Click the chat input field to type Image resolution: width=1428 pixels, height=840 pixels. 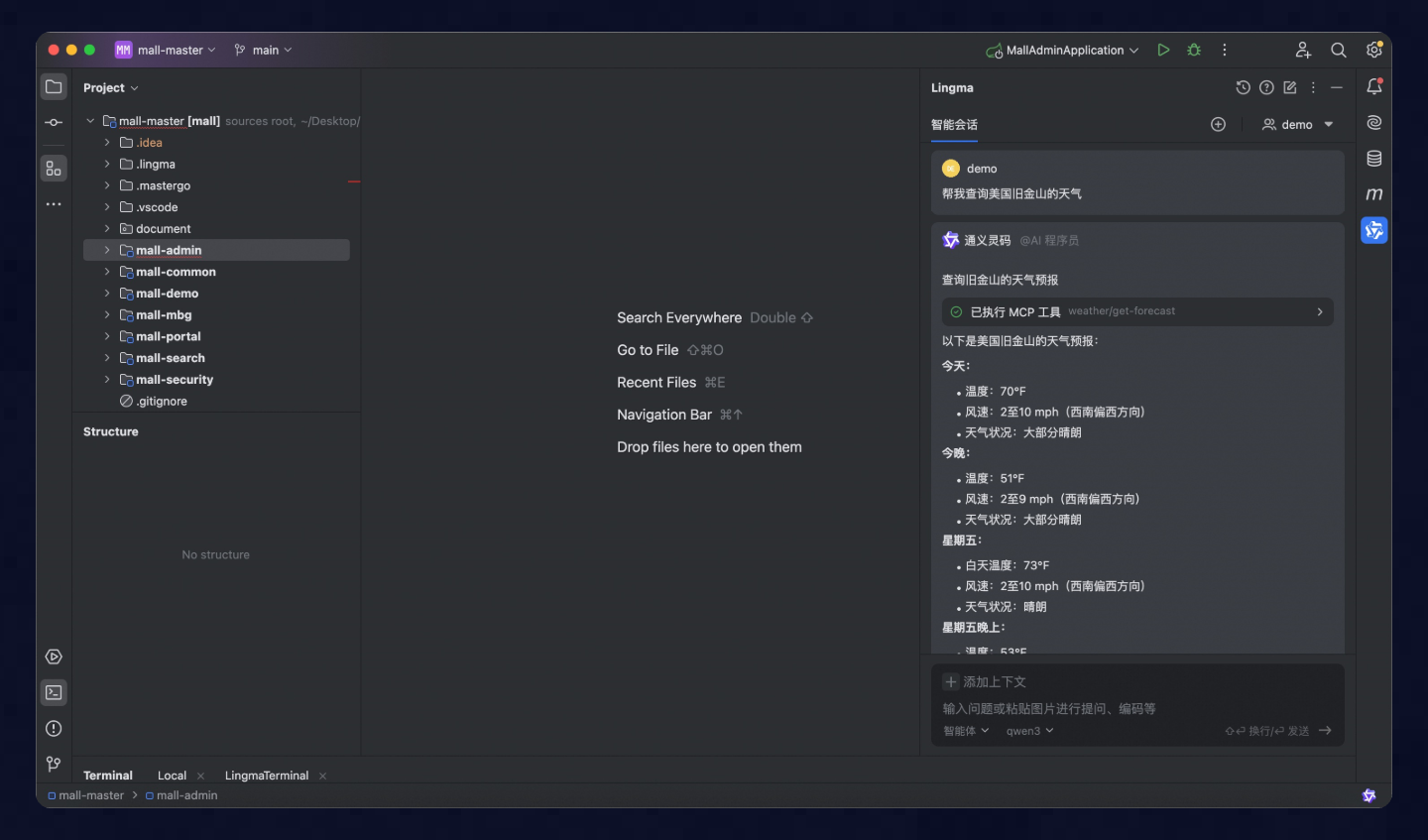click(1091, 709)
